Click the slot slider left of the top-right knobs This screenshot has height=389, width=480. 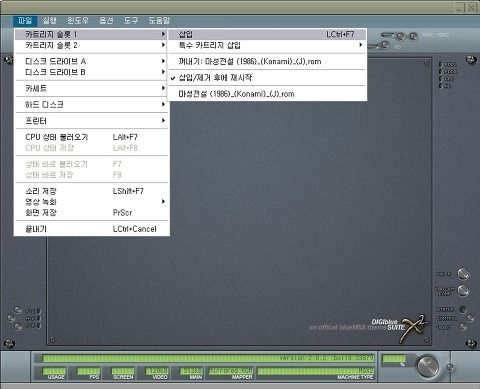click(x=388, y=34)
